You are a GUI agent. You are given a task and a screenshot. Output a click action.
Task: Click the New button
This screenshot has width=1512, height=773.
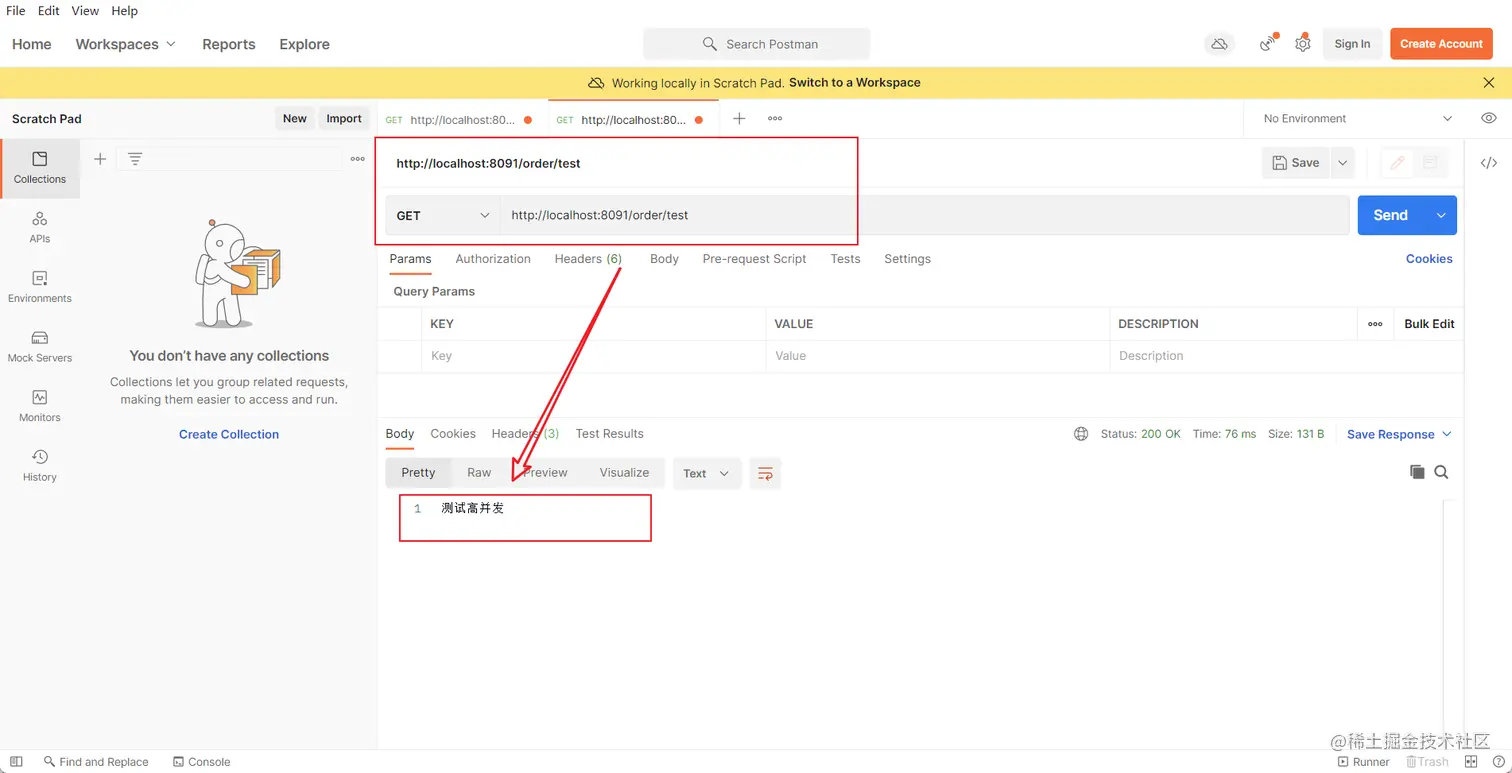click(x=295, y=118)
